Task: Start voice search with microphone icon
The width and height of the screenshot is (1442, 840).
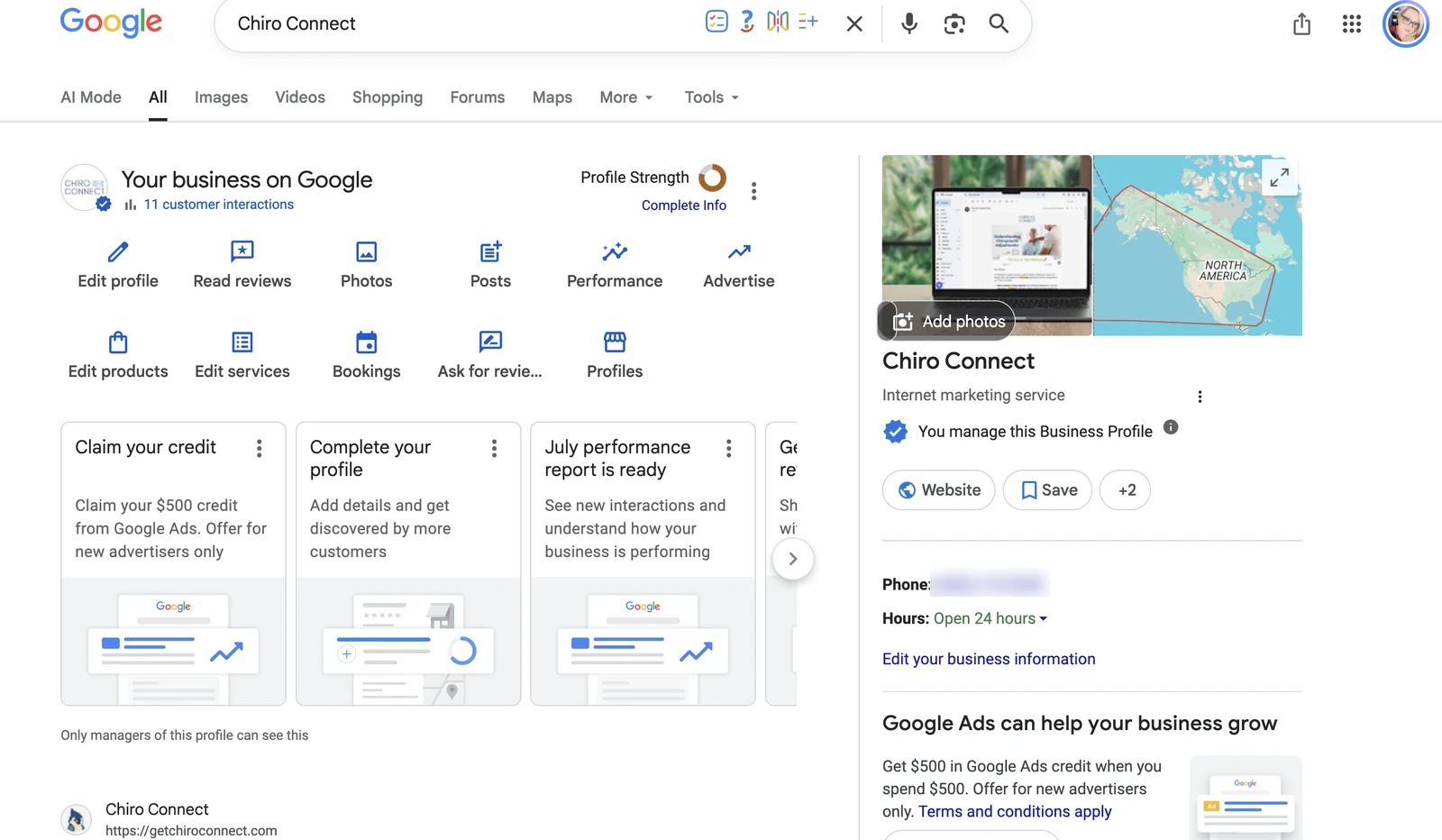Action: [x=909, y=23]
